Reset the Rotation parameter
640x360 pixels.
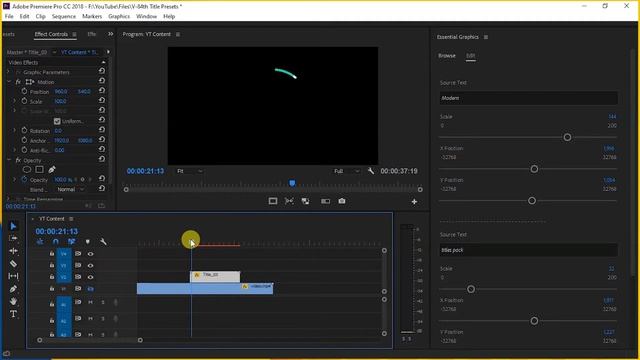tap(102, 130)
